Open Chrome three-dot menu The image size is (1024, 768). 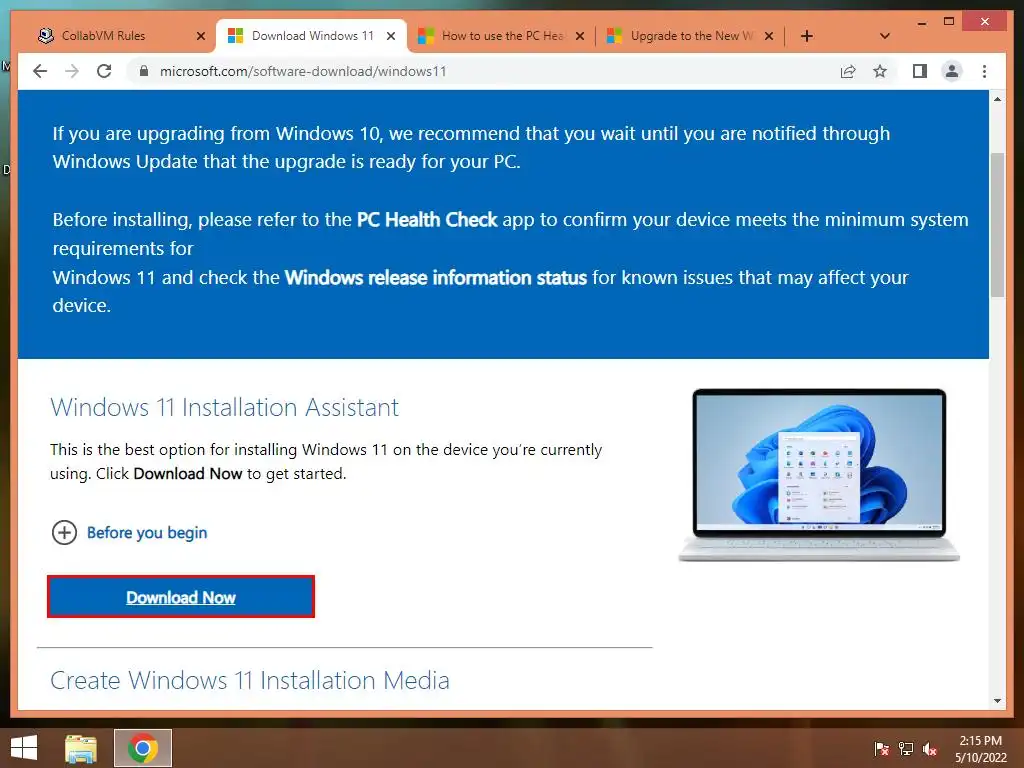(984, 71)
